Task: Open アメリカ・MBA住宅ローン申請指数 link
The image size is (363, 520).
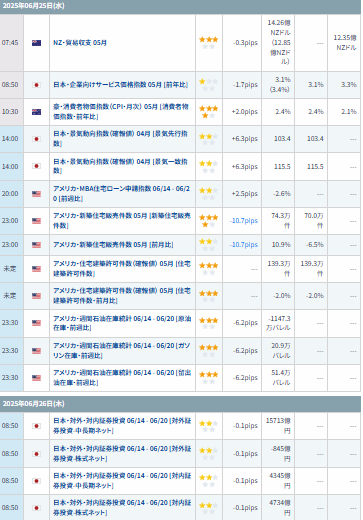Action: pos(122,194)
